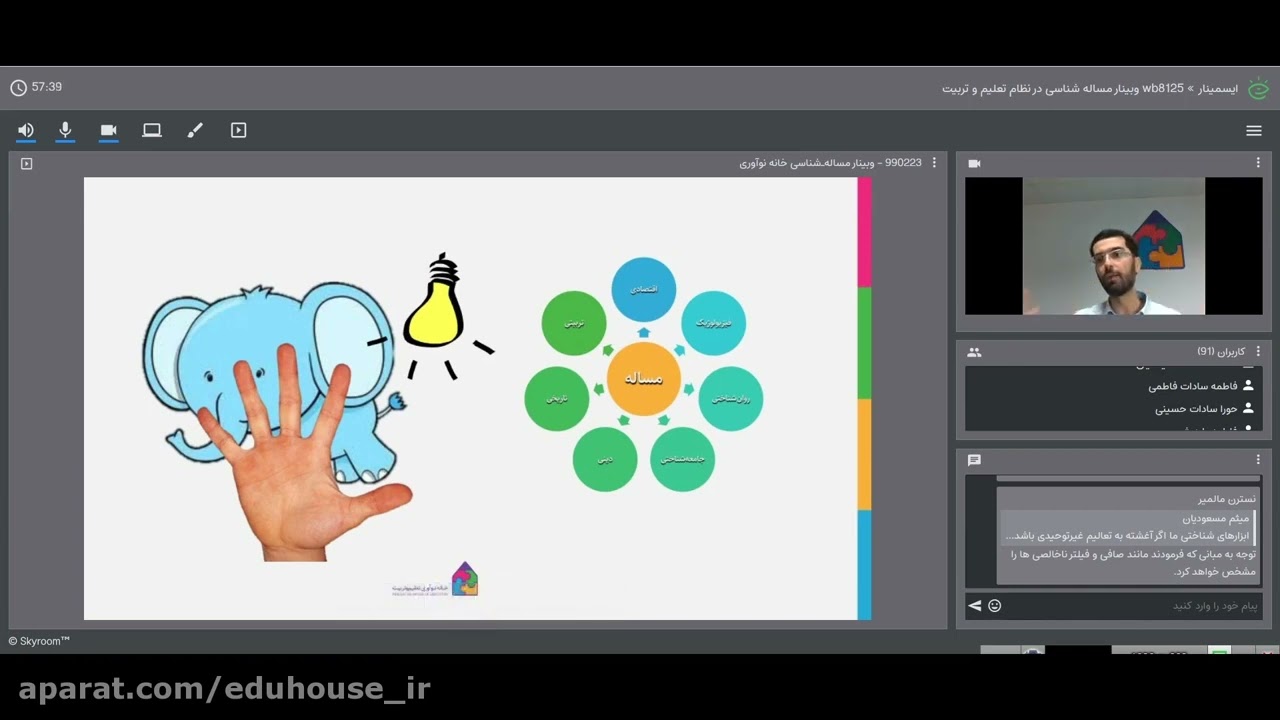The image size is (1280, 720).
Task: Click the presentation file title 990223
Action: pos(831,163)
